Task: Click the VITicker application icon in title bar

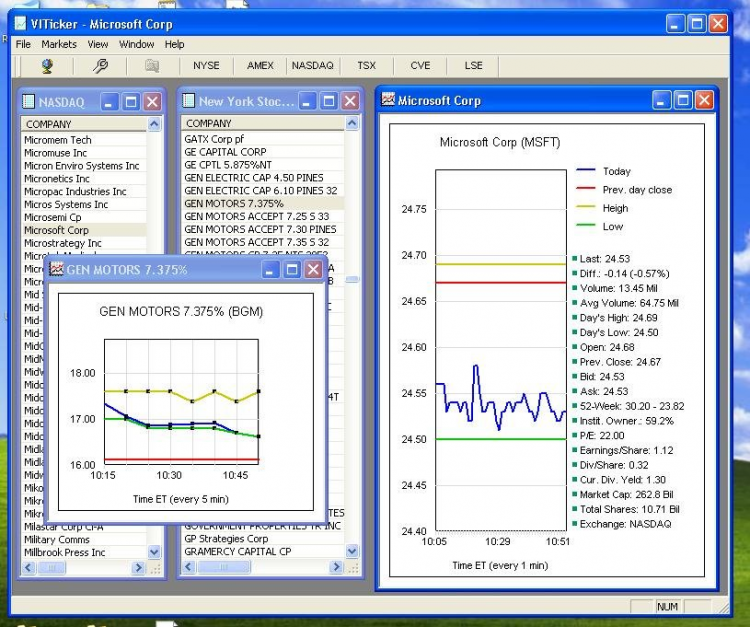Action: (x=18, y=23)
